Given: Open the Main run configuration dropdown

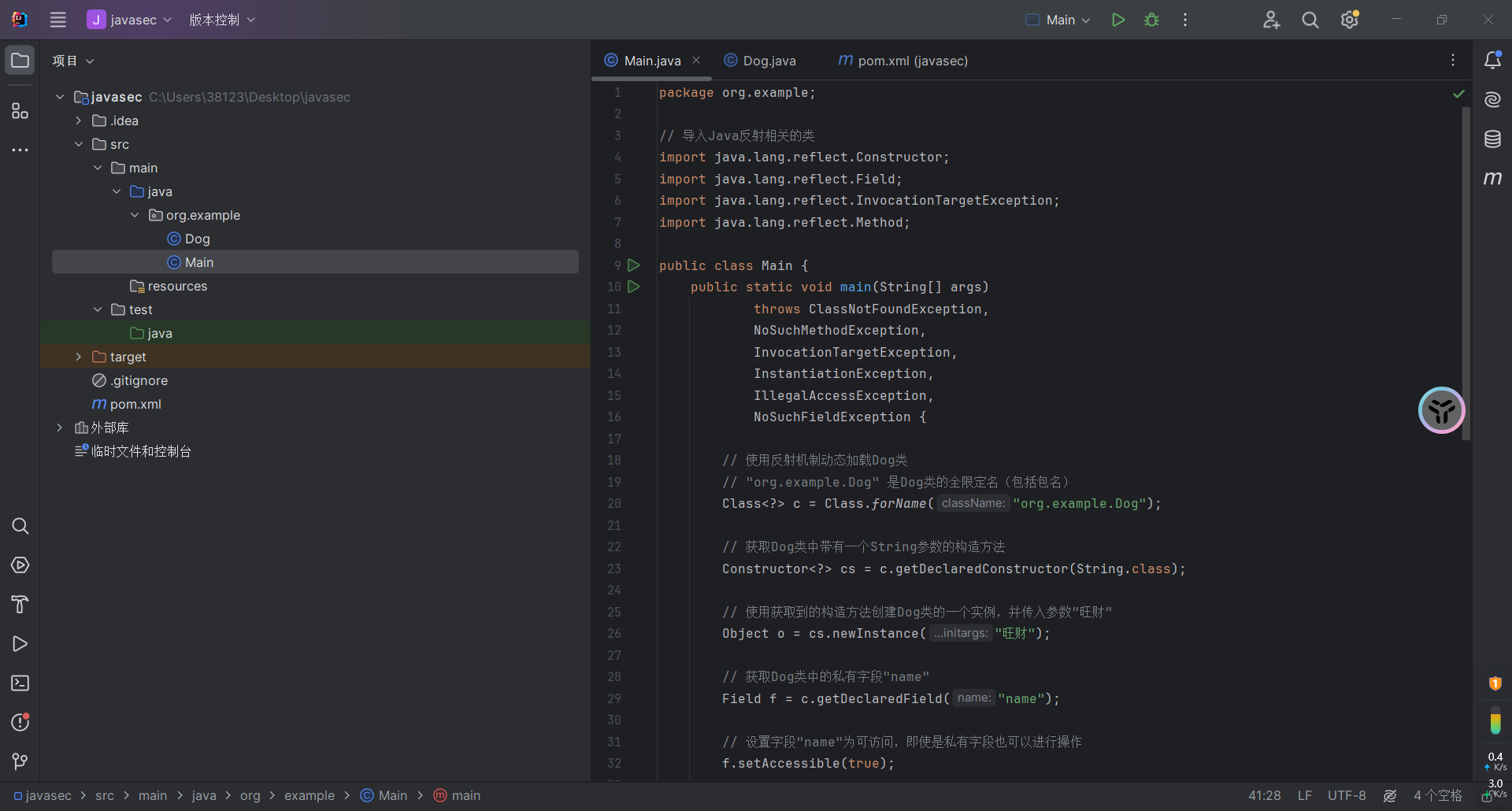Looking at the screenshot, I should pyautogui.click(x=1058, y=20).
